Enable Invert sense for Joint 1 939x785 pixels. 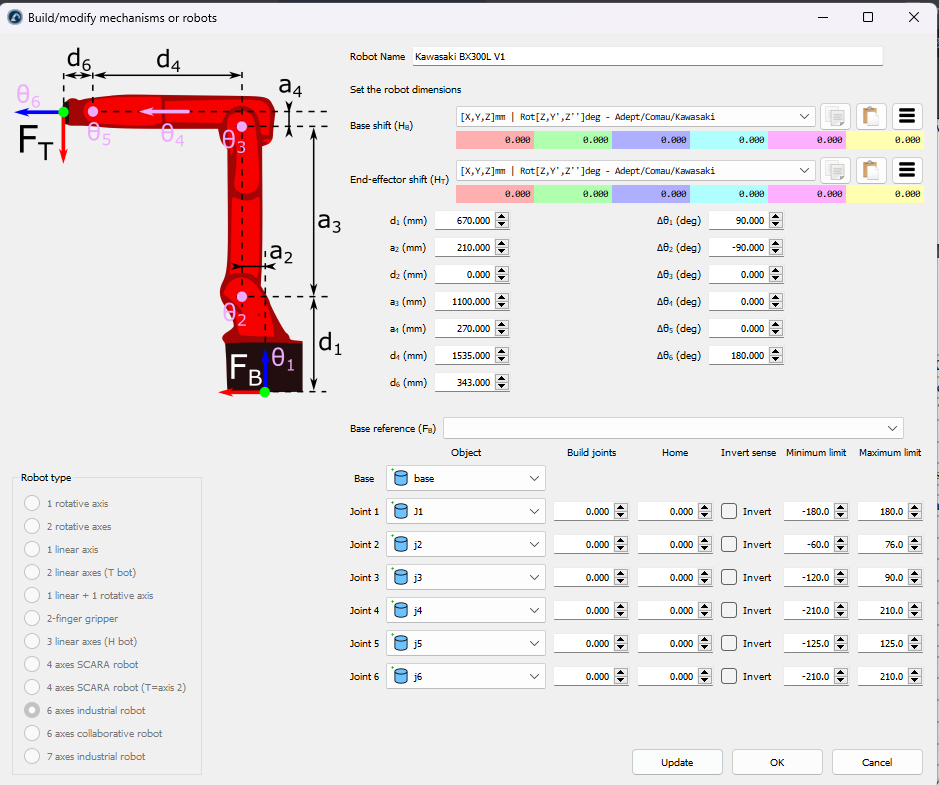(729, 512)
